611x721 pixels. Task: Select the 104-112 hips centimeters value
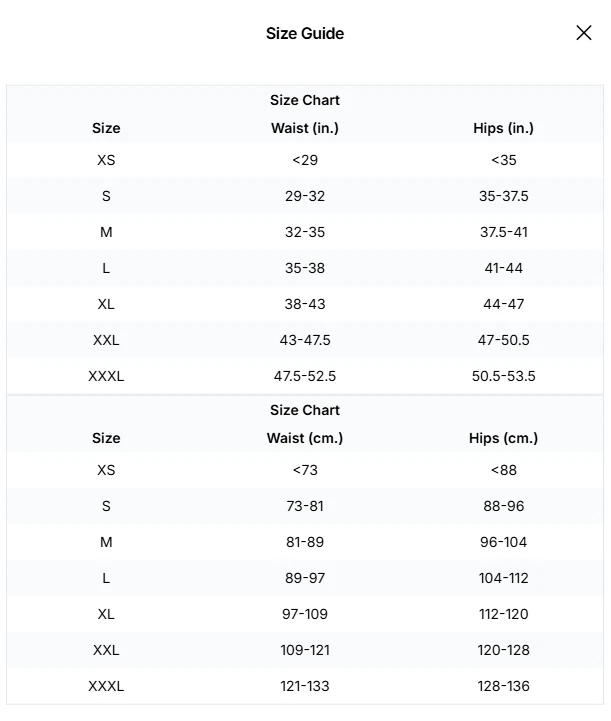pos(503,578)
